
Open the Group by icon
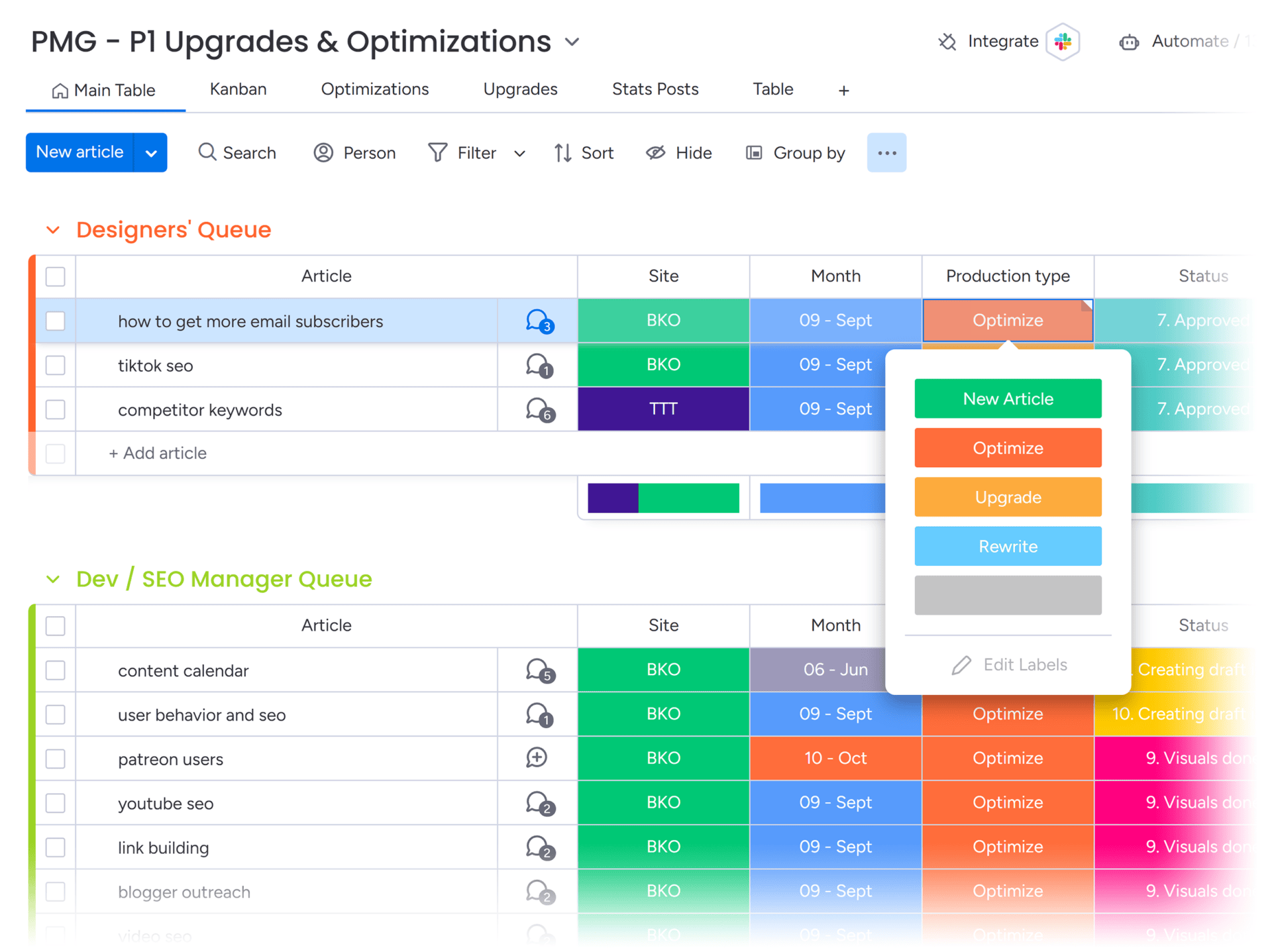click(755, 152)
